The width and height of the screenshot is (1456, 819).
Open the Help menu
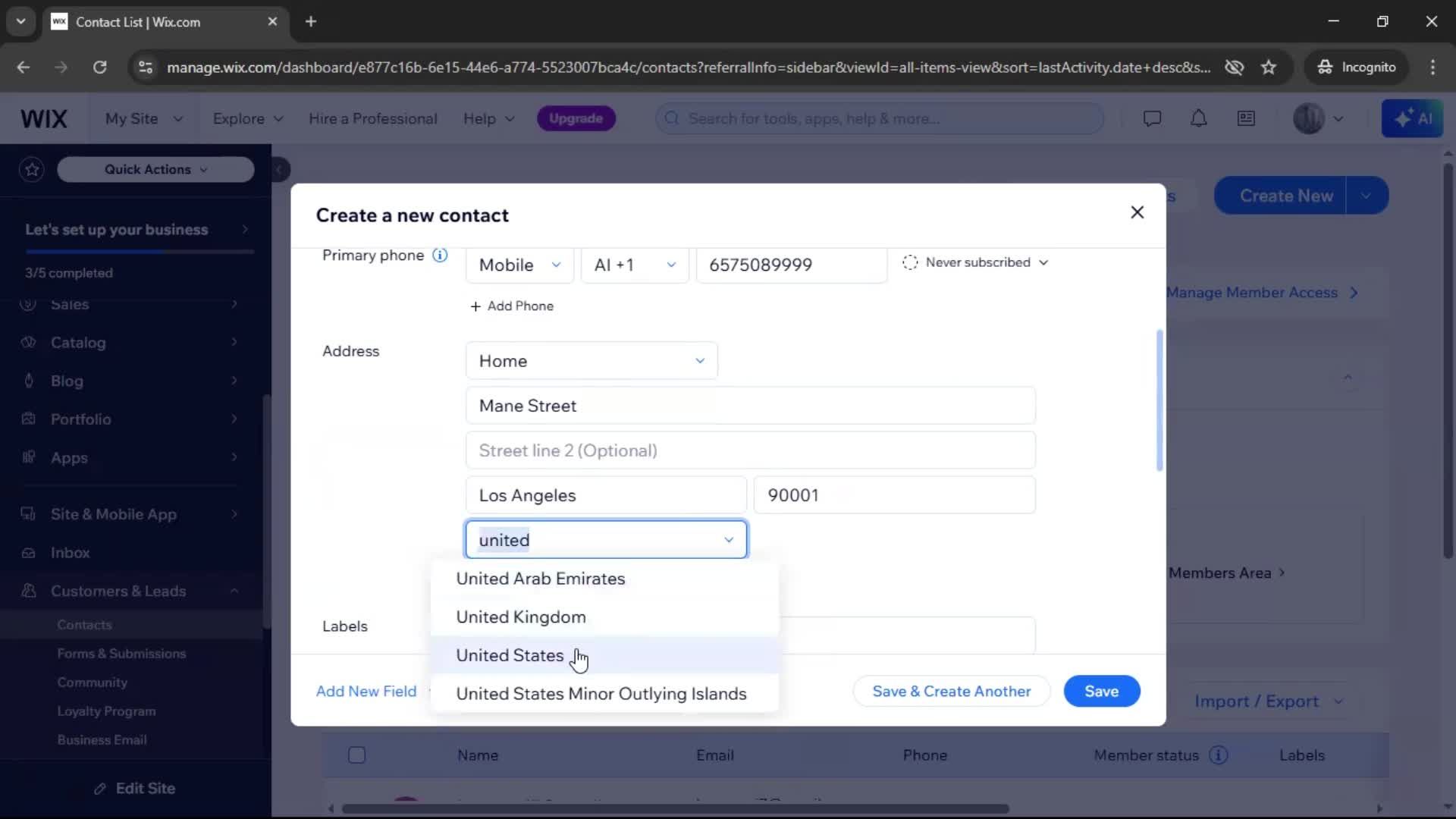pos(489,119)
